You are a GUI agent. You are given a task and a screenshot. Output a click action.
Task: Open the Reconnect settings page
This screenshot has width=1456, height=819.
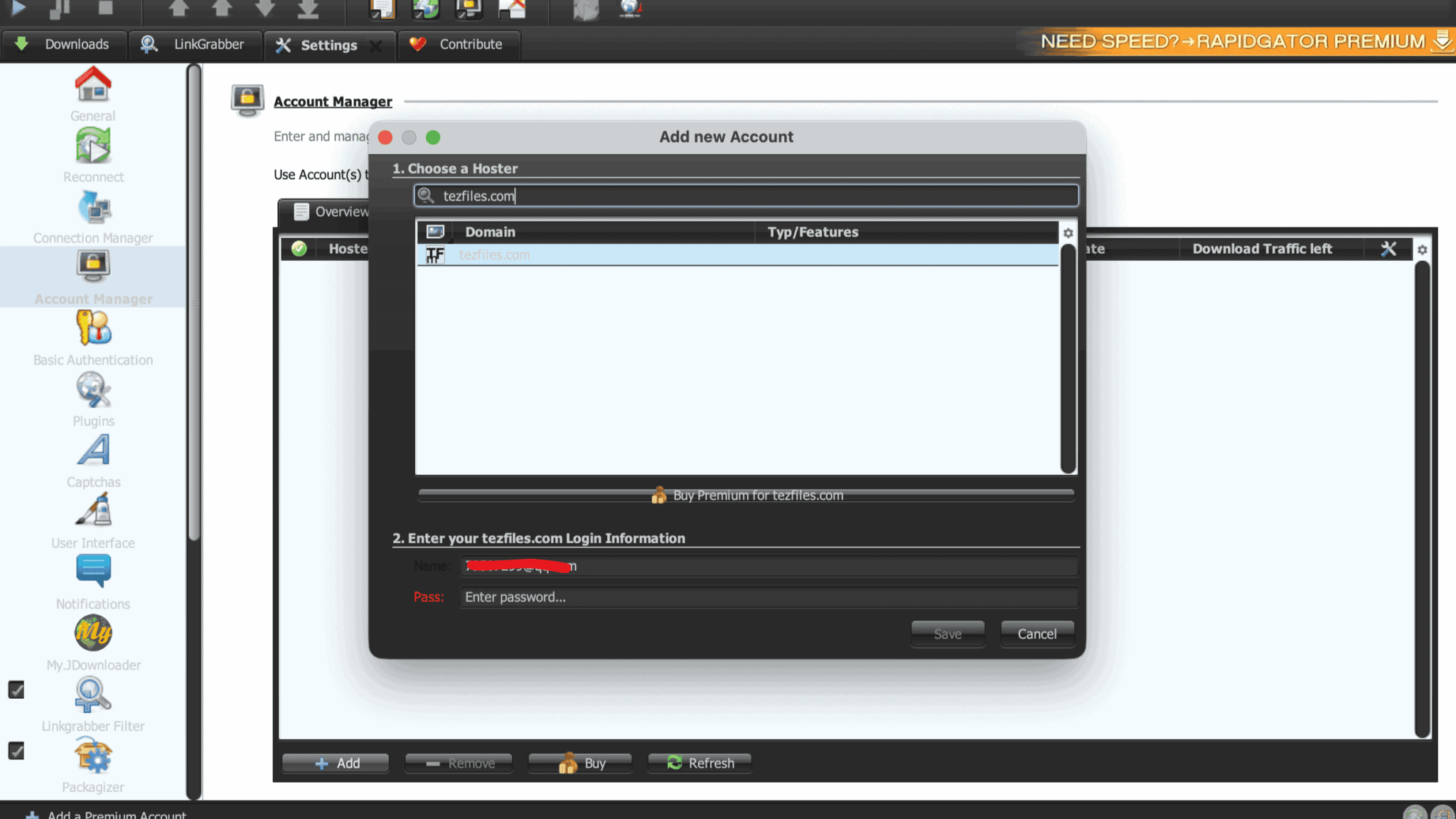pos(93,156)
